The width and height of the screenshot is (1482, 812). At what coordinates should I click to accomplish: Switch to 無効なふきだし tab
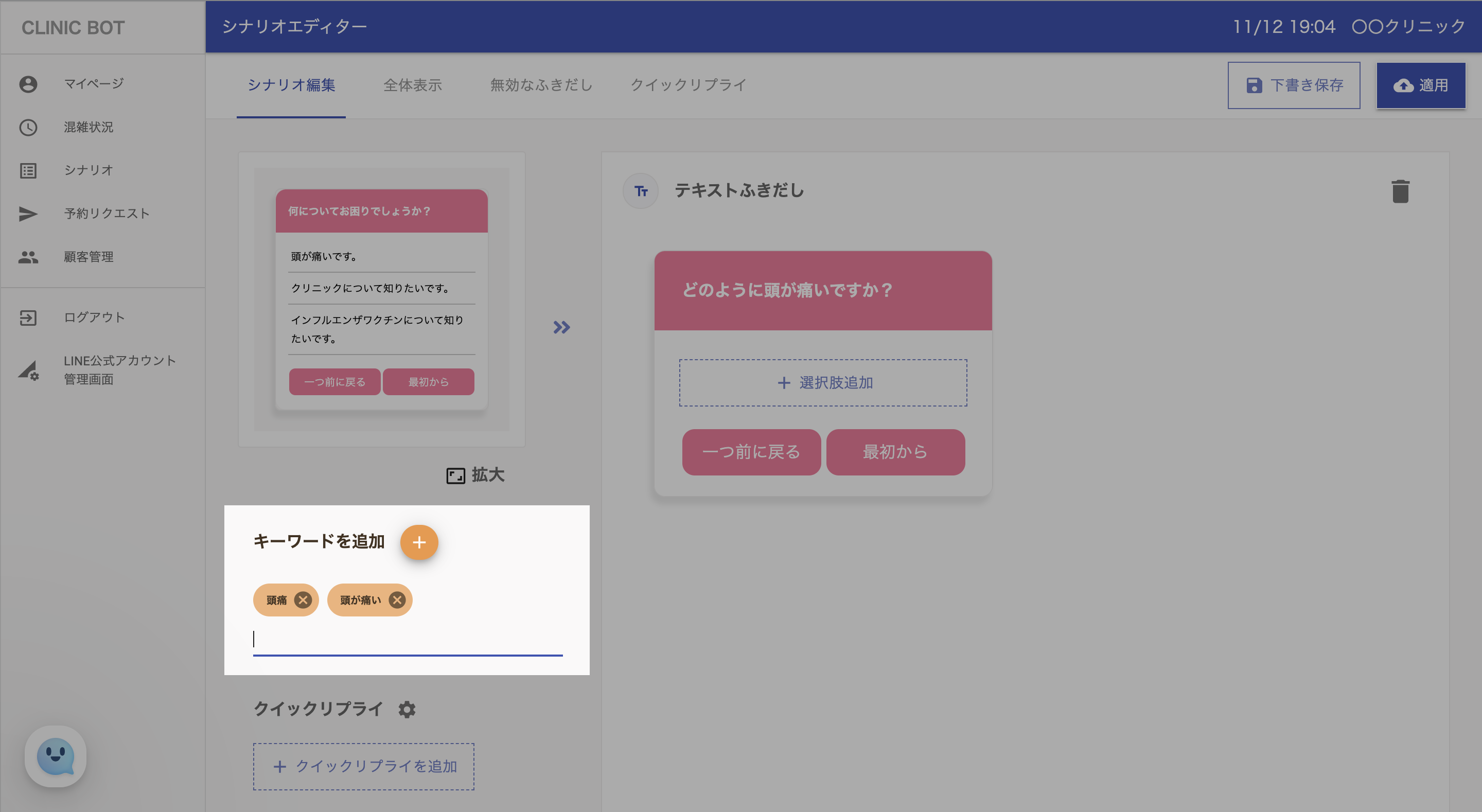[x=541, y=85]
